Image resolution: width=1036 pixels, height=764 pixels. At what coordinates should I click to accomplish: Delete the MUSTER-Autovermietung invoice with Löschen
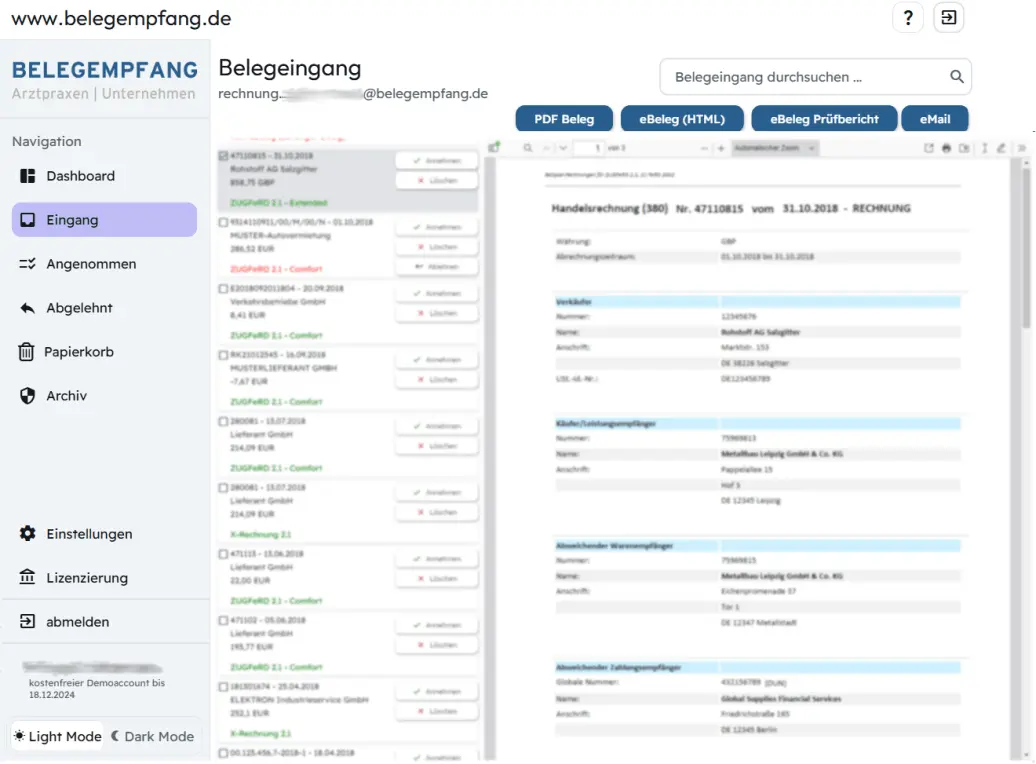436,247
